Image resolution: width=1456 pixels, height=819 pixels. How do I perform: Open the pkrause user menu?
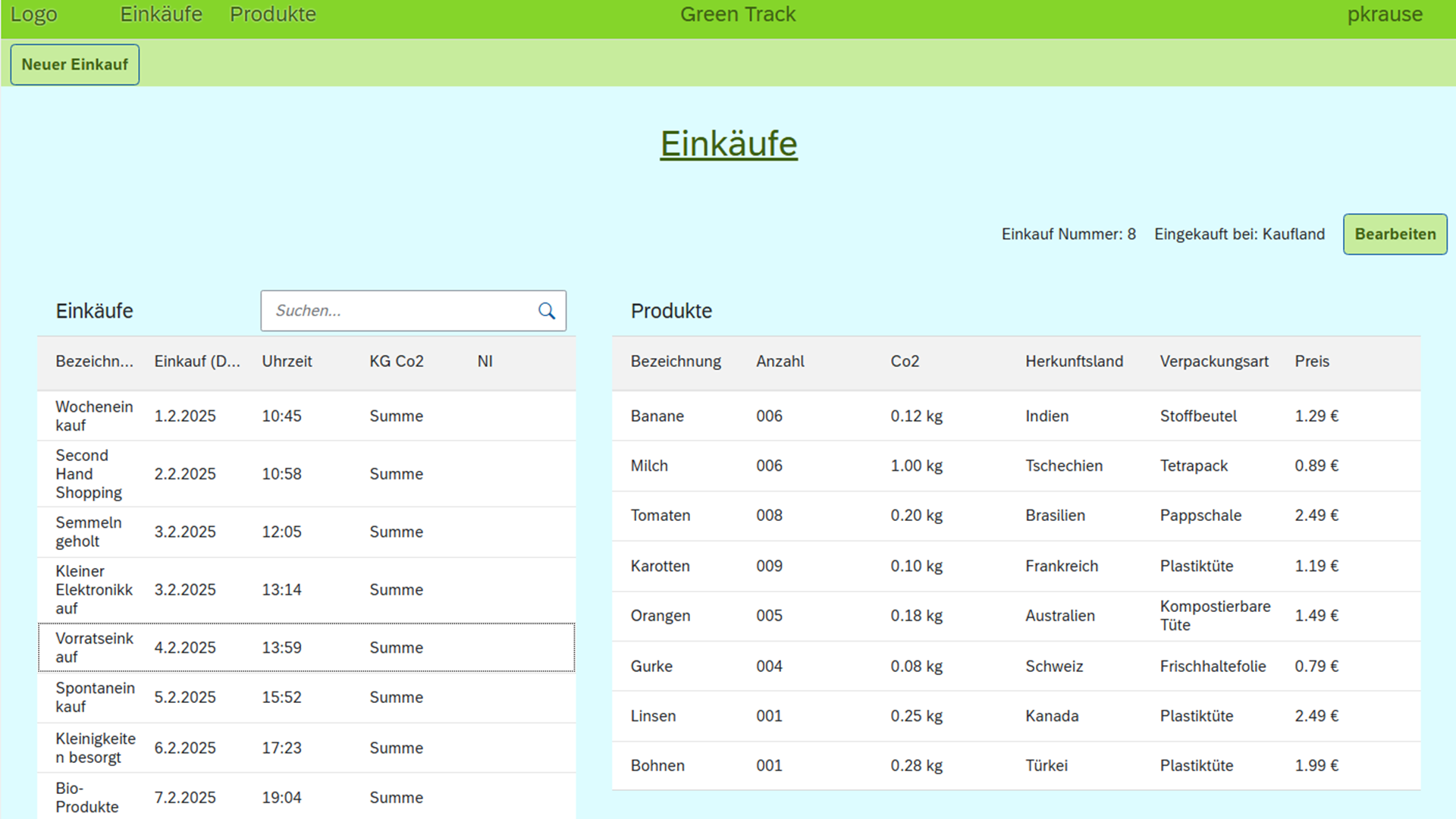1384,14
